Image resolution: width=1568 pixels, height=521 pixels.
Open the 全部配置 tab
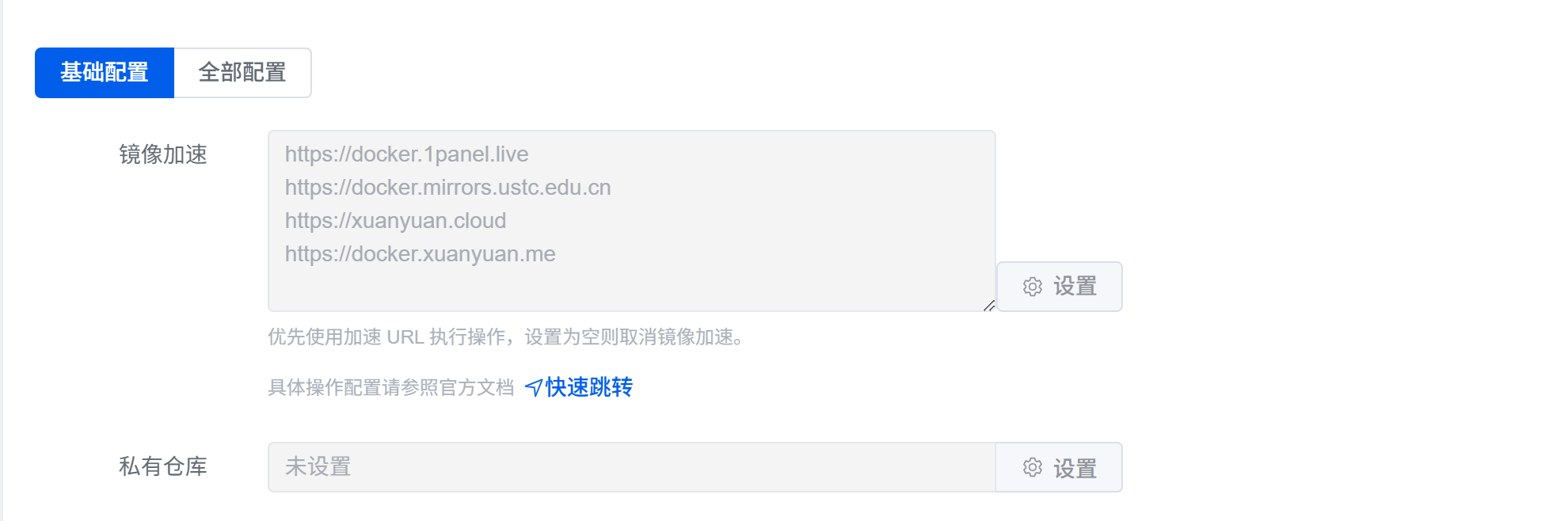[242, 73]
